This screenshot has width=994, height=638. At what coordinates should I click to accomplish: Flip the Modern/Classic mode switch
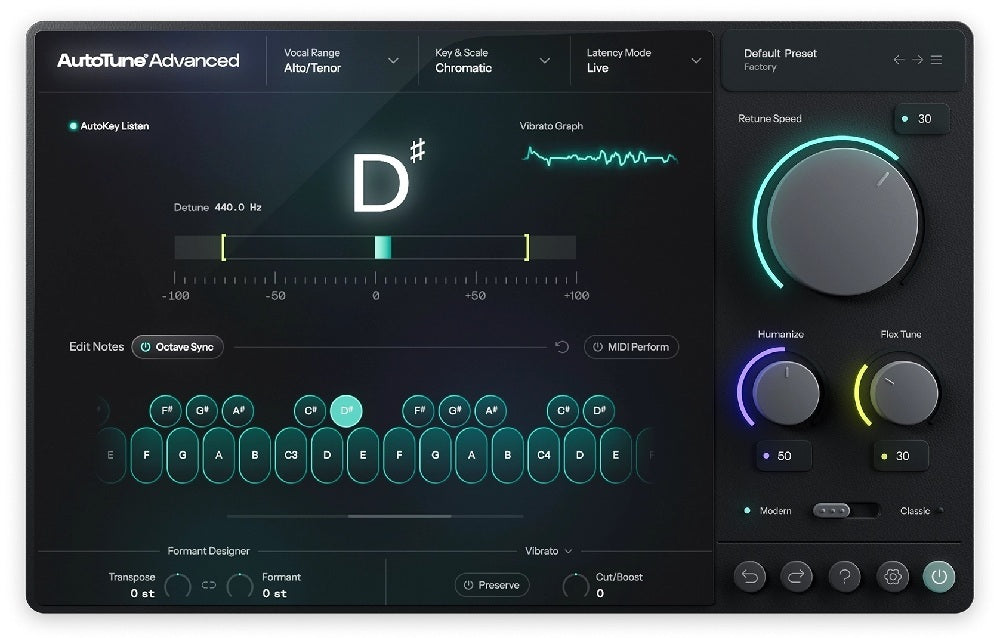[x=846, y=511]
